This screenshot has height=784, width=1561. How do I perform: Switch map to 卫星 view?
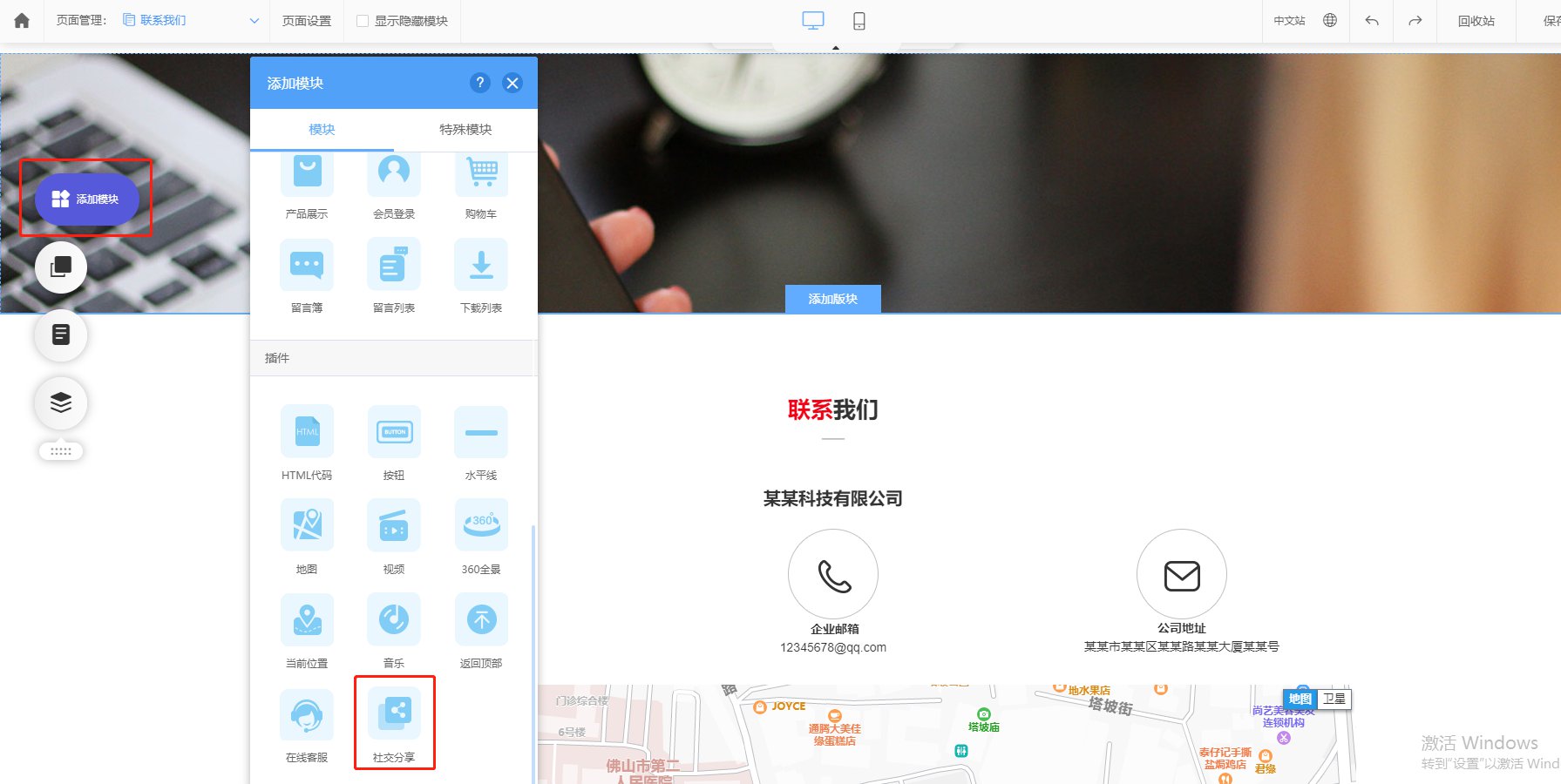click(1334, 699)
